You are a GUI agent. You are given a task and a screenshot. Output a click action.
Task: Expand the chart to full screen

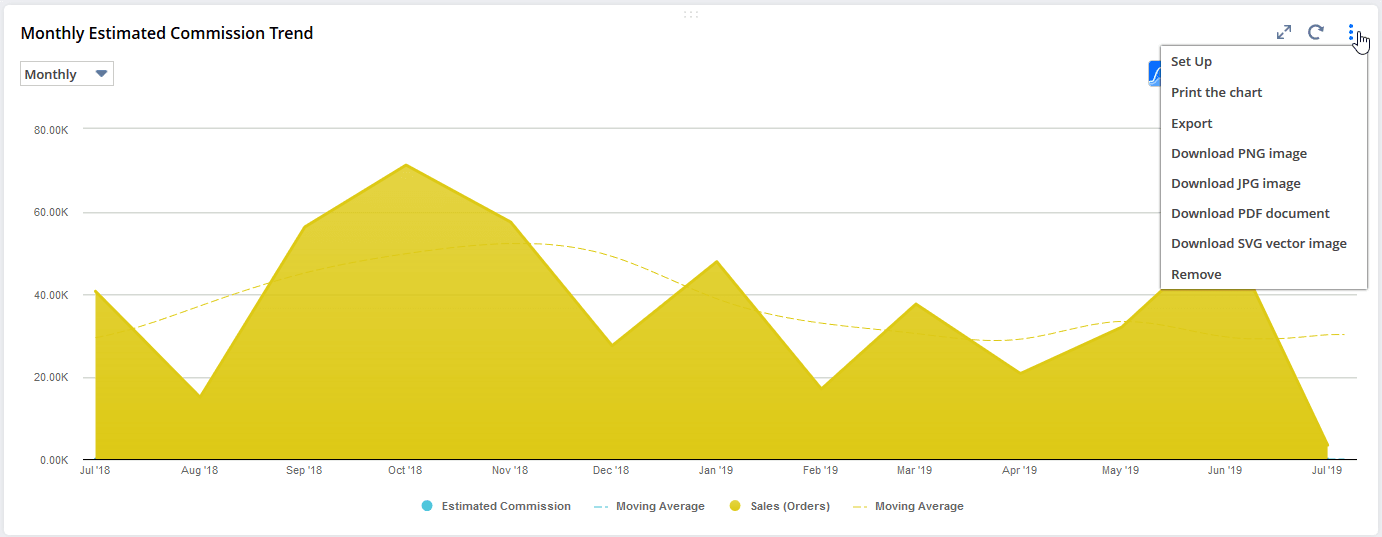pyautogui.click(x=1284, y=33)
